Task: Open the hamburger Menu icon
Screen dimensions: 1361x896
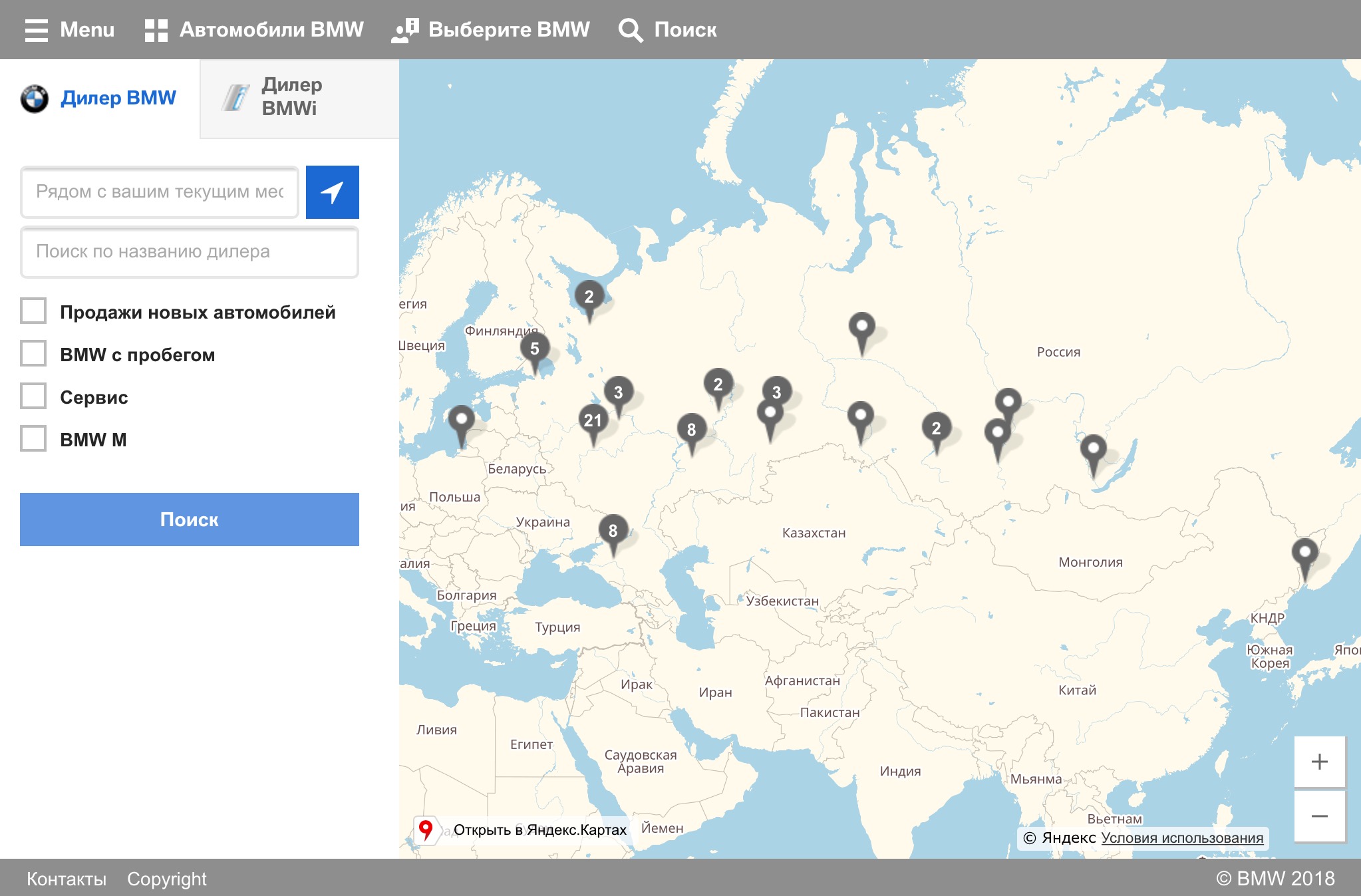Action: click(36, 30)
